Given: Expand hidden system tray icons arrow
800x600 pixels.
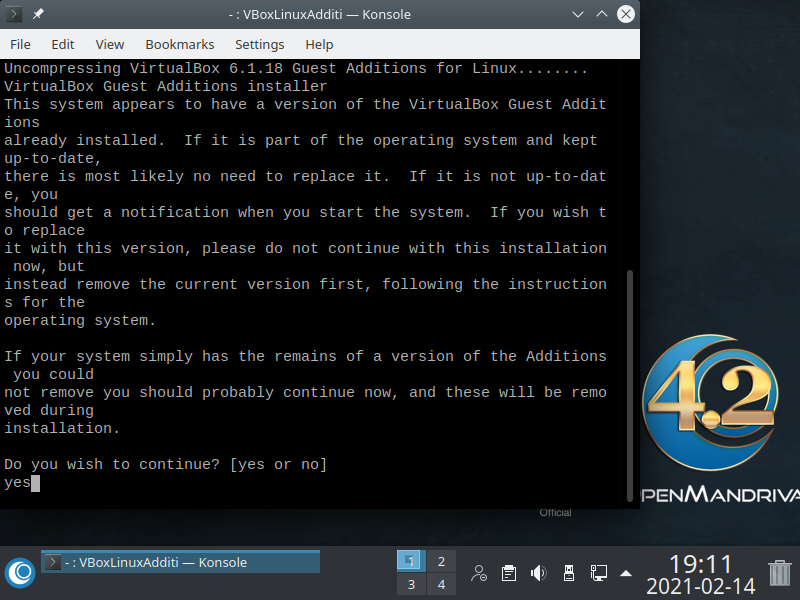Looking at the screenshot, I should coord(626,573).
